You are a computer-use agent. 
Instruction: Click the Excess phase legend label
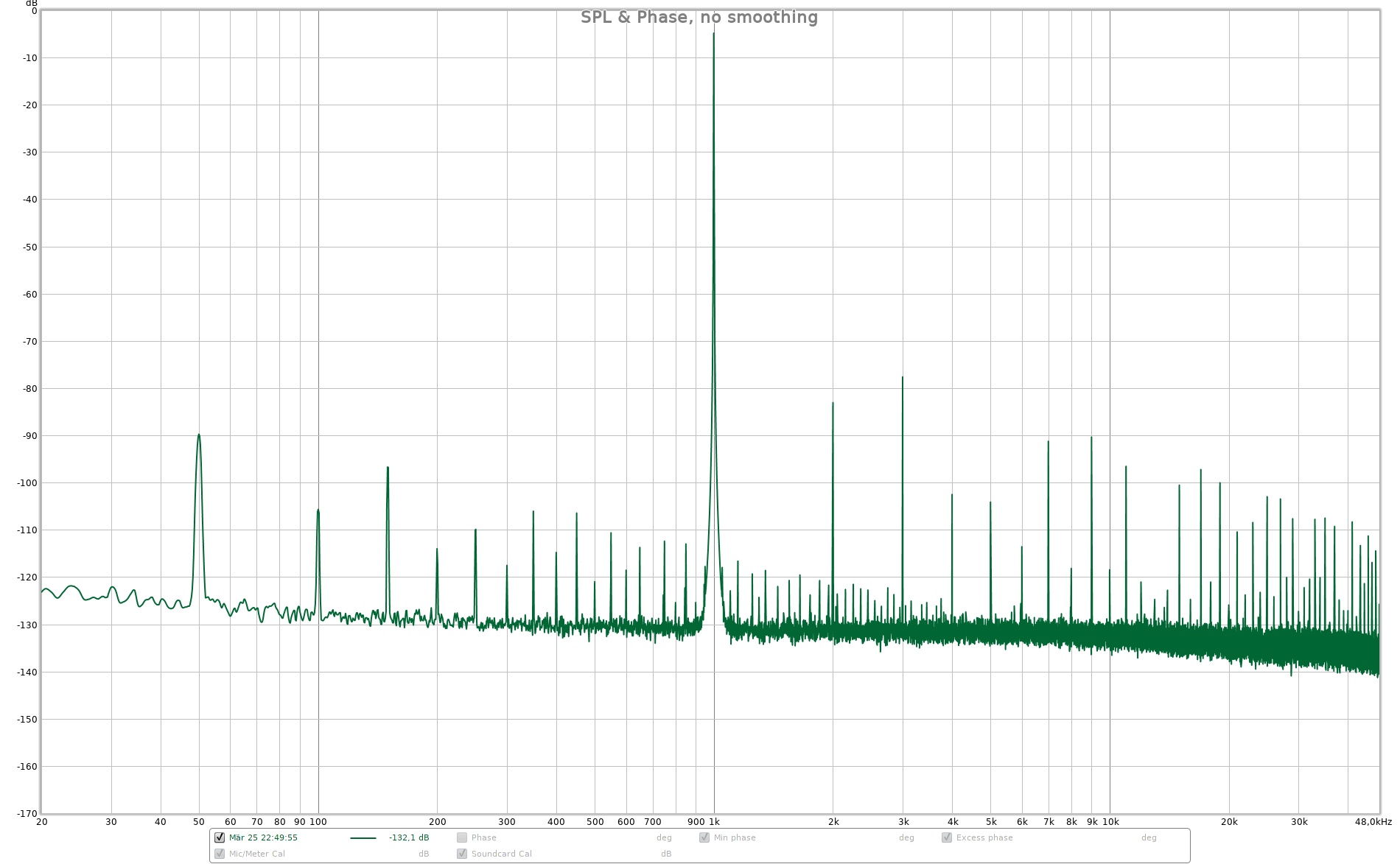pos(984,837)
